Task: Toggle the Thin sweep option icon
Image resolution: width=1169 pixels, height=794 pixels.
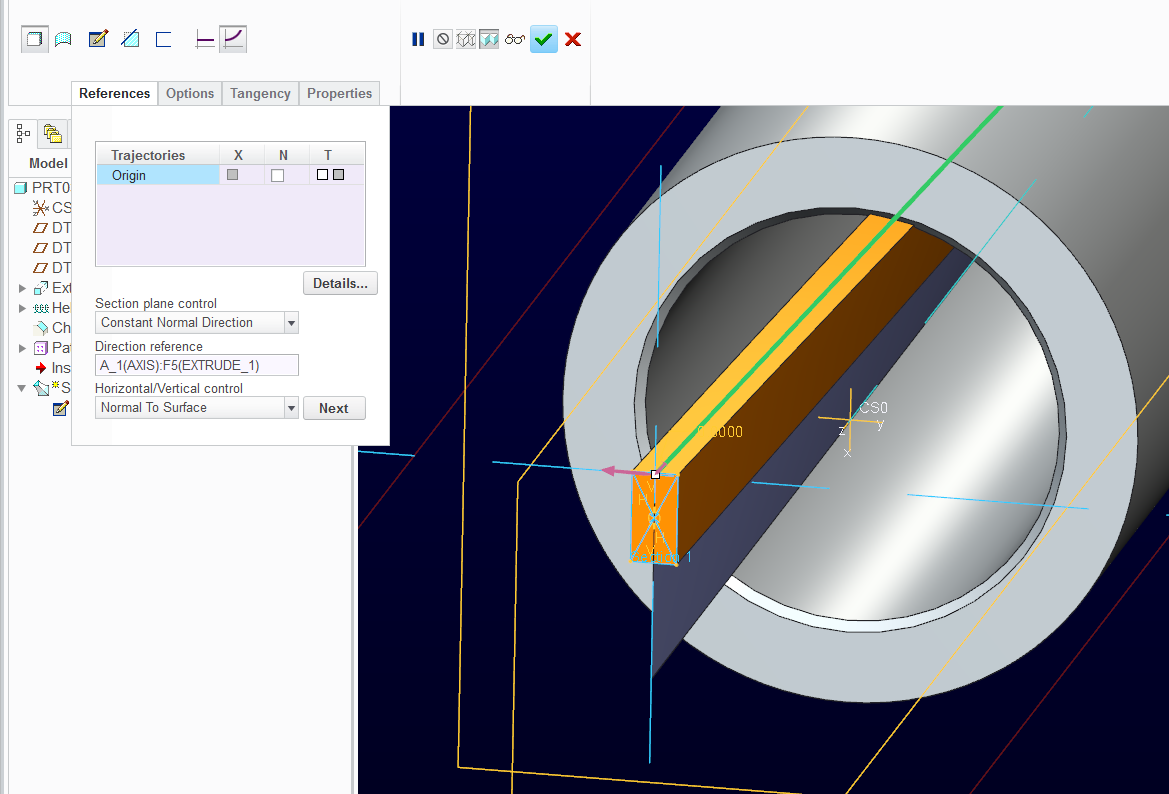Action: [x=162, y=38]
